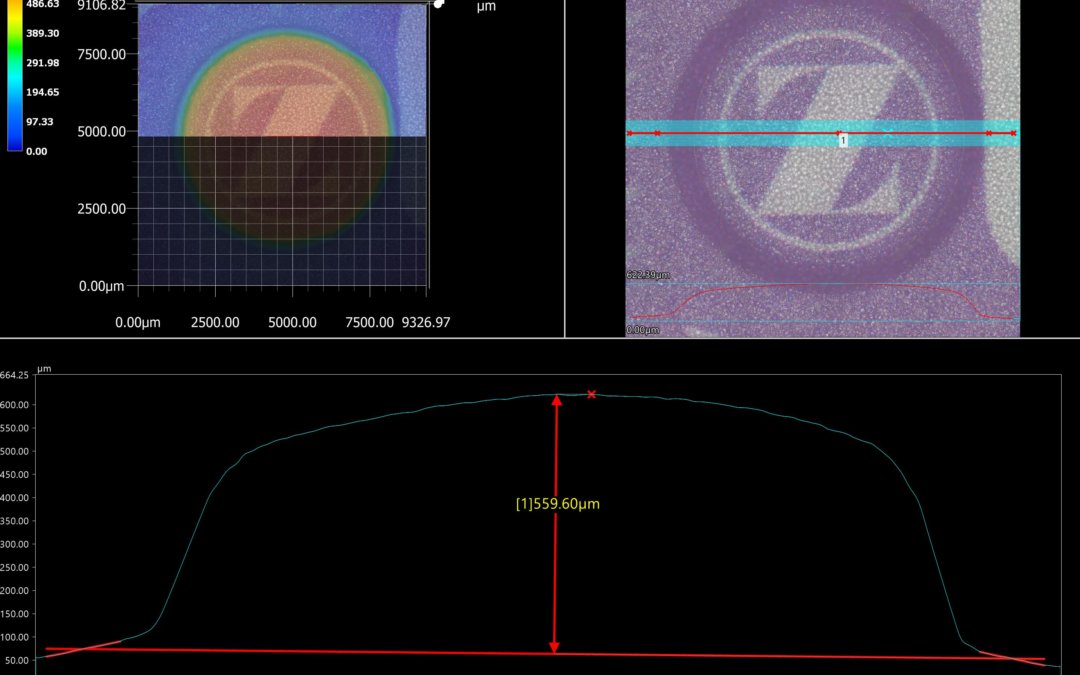1080x675 pixels.
Task: Click the "250.00" tick label on the profile graph
Action: point(14,568)
